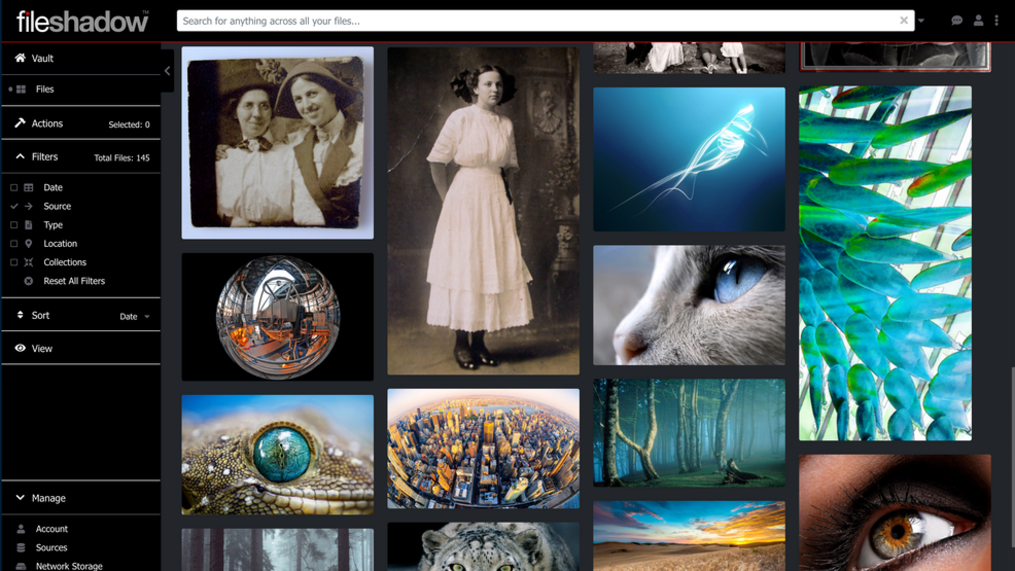Toggle the Date filter checkbox
Screen dimensions: 1015x571
click(x=14, y=187)
